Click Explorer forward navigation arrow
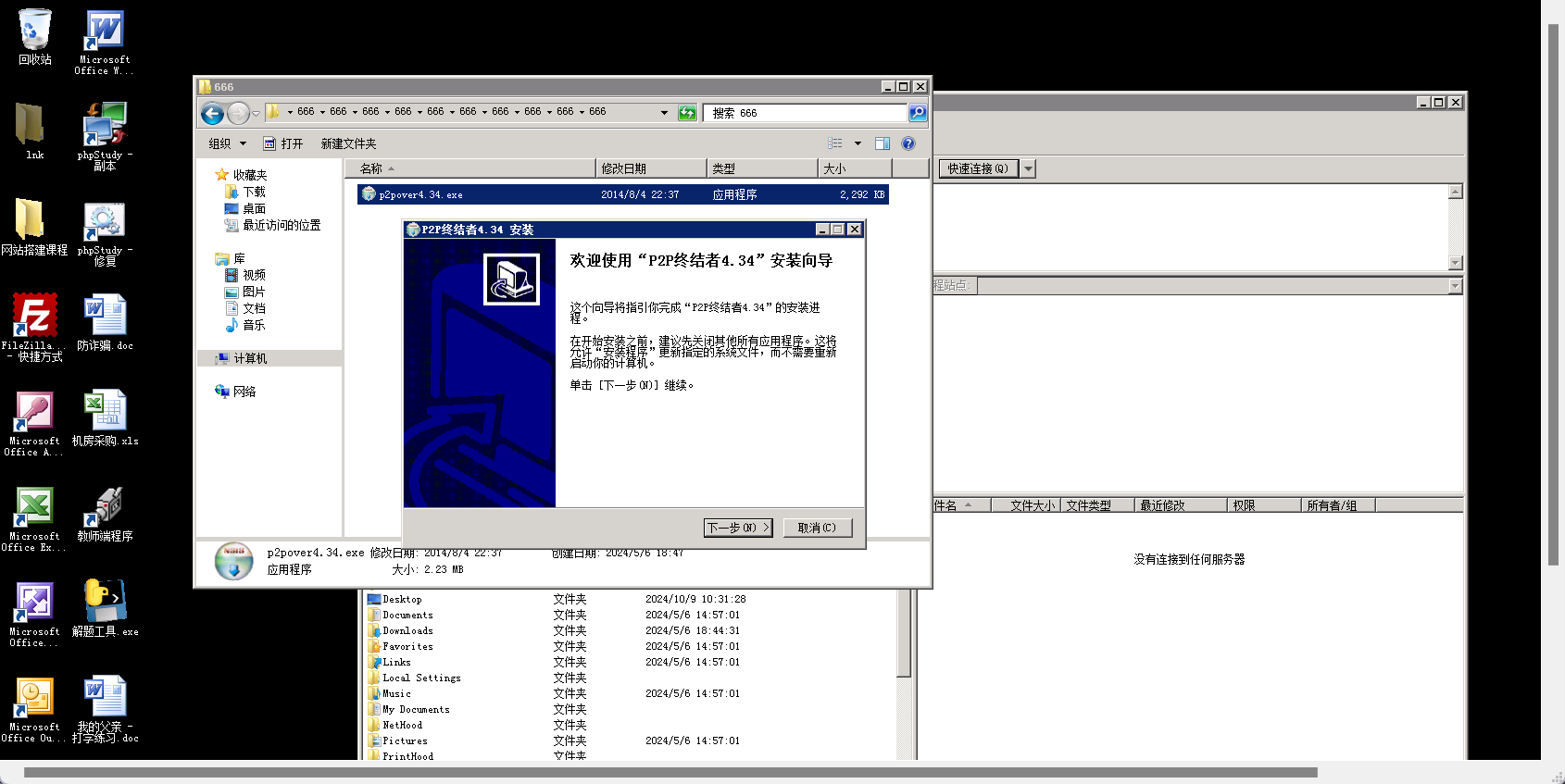The width and height of the screenshot is (1565, 784). point(238,113)
